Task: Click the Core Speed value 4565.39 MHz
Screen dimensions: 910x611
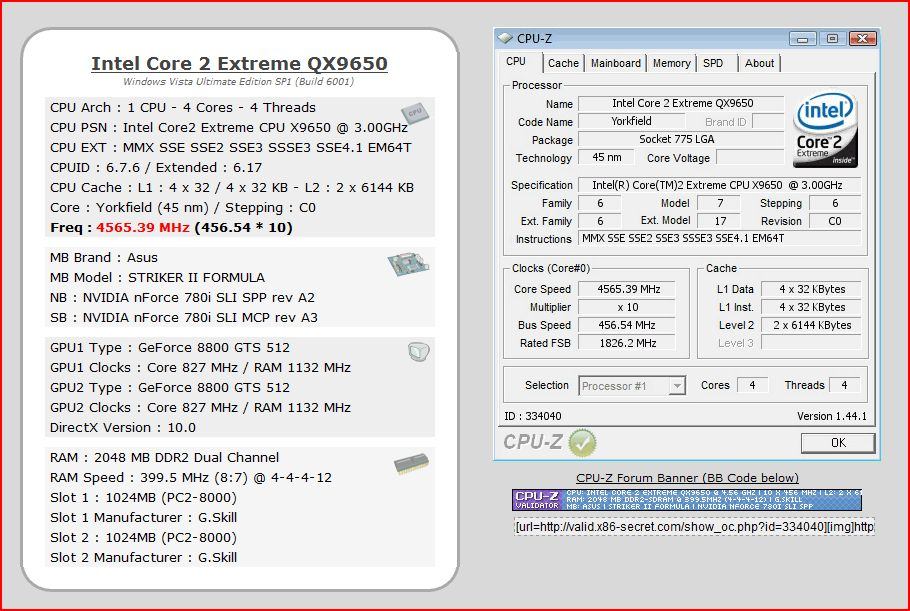Action: coord(627,289)
